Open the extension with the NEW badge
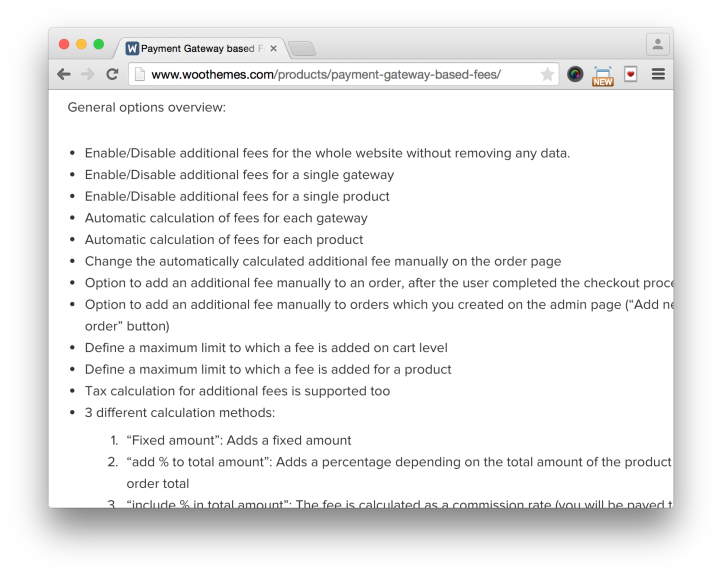722x577 pixels. [x=603, y=75]
